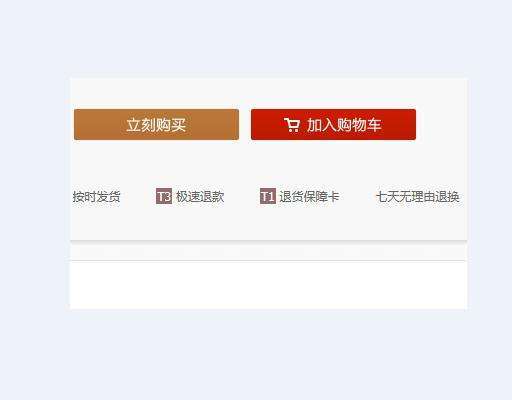This screenshot has height=400, width=512.
Task: Choose the cart icon inside the red button
Action: (292, 125)
